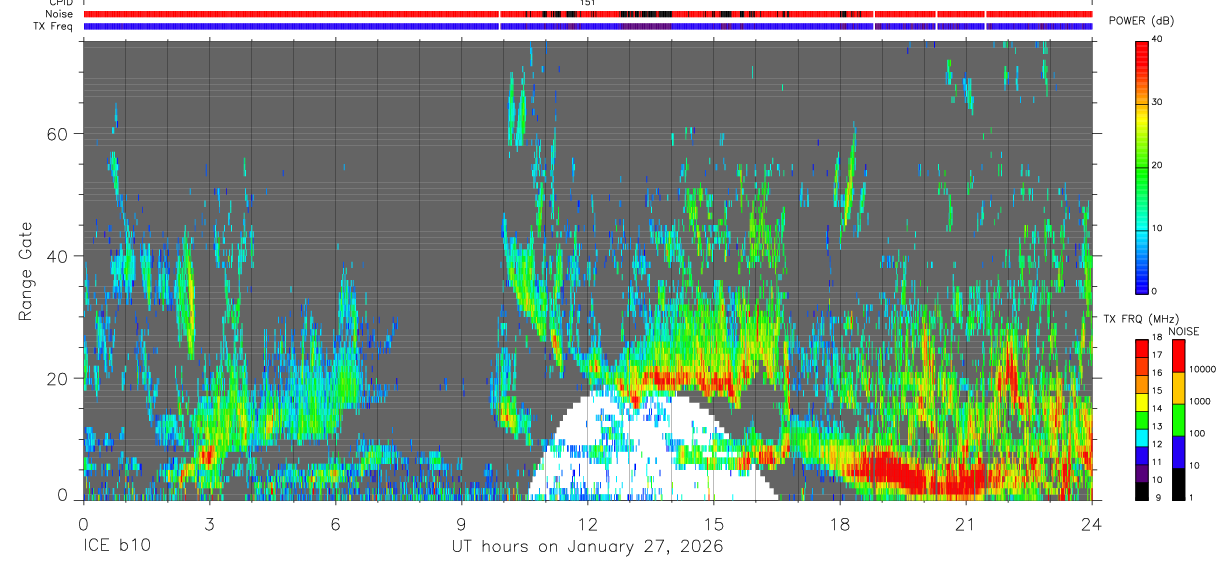Click the "Range Gate" y-axis title
Screen dimensions: 1228x567
tap(28, 272)
